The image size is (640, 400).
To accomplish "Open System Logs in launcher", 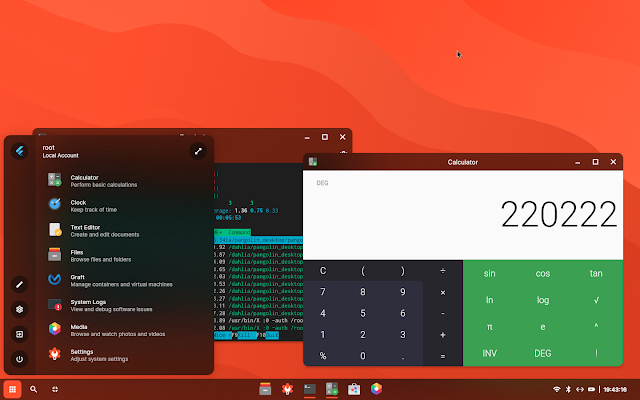I will point(122,305).
